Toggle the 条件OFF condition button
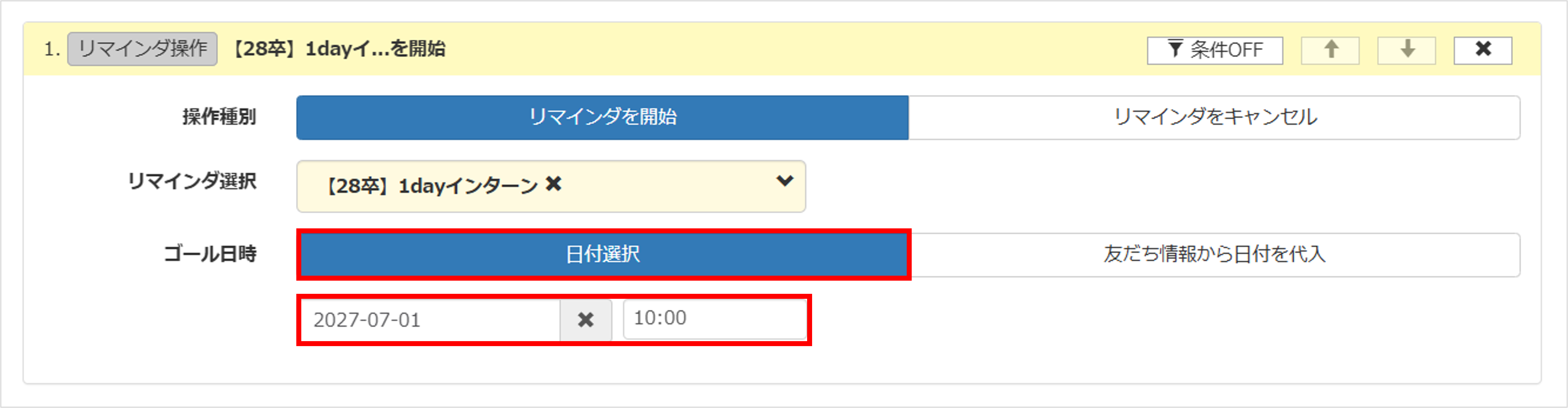This screenshot has height=408, width=1568. pyautogui.click(x=1215, y=50)
